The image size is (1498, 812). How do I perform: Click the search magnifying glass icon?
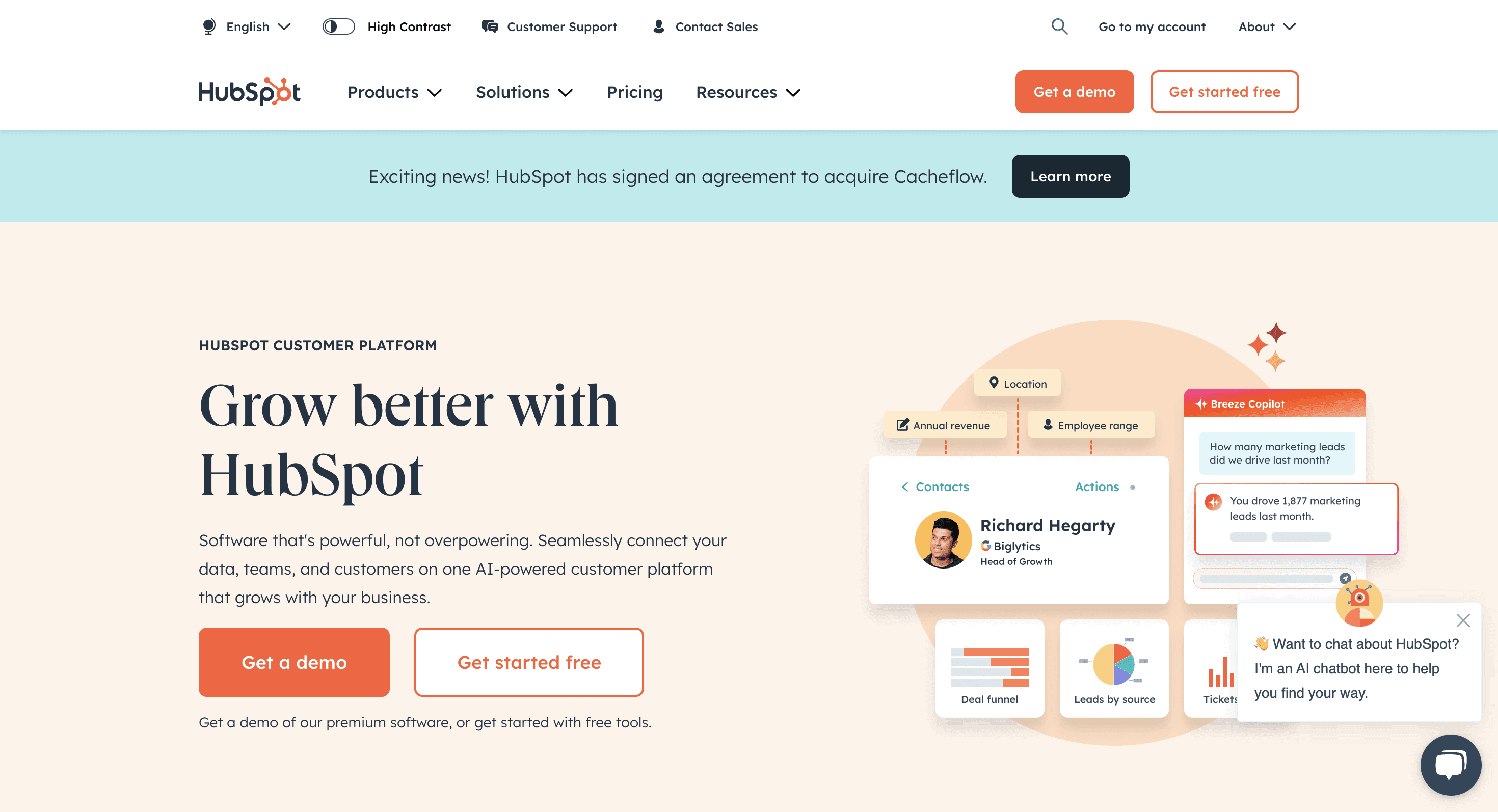1060,27
